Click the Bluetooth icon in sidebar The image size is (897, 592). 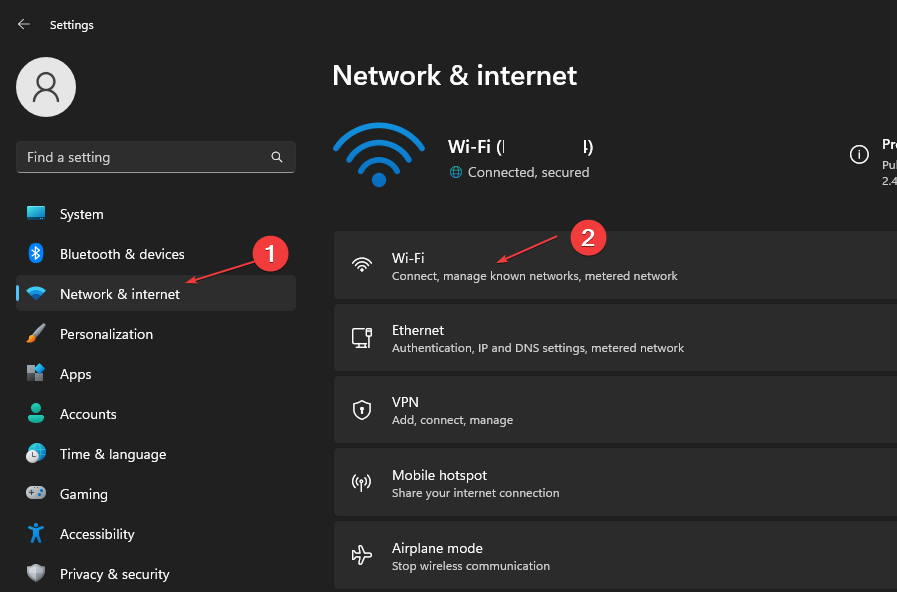(x=36, y=254)
